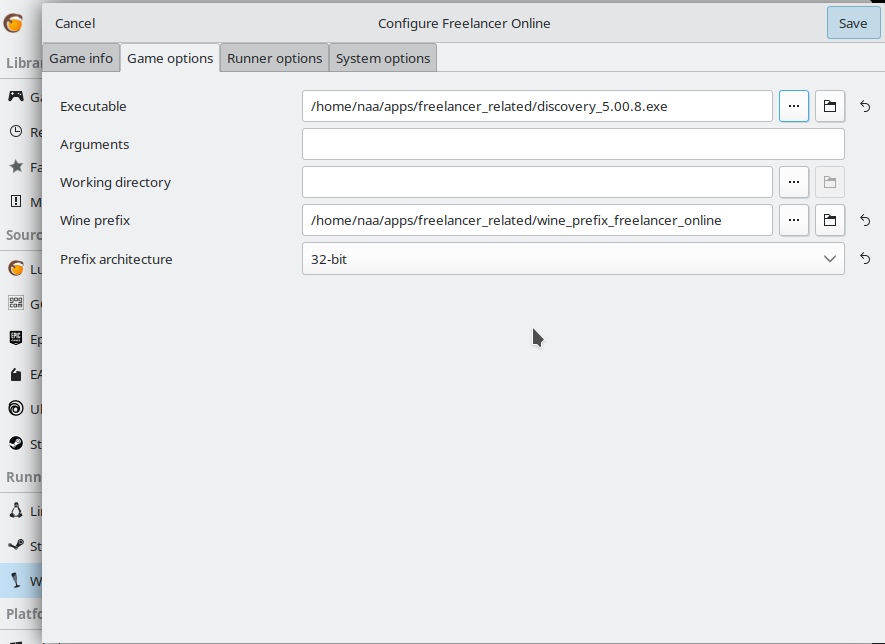Select the gamepad Games icon in the sidebar
Viewport: 885px width, 644px height.
pyautogui.click(x=16, y=96)
